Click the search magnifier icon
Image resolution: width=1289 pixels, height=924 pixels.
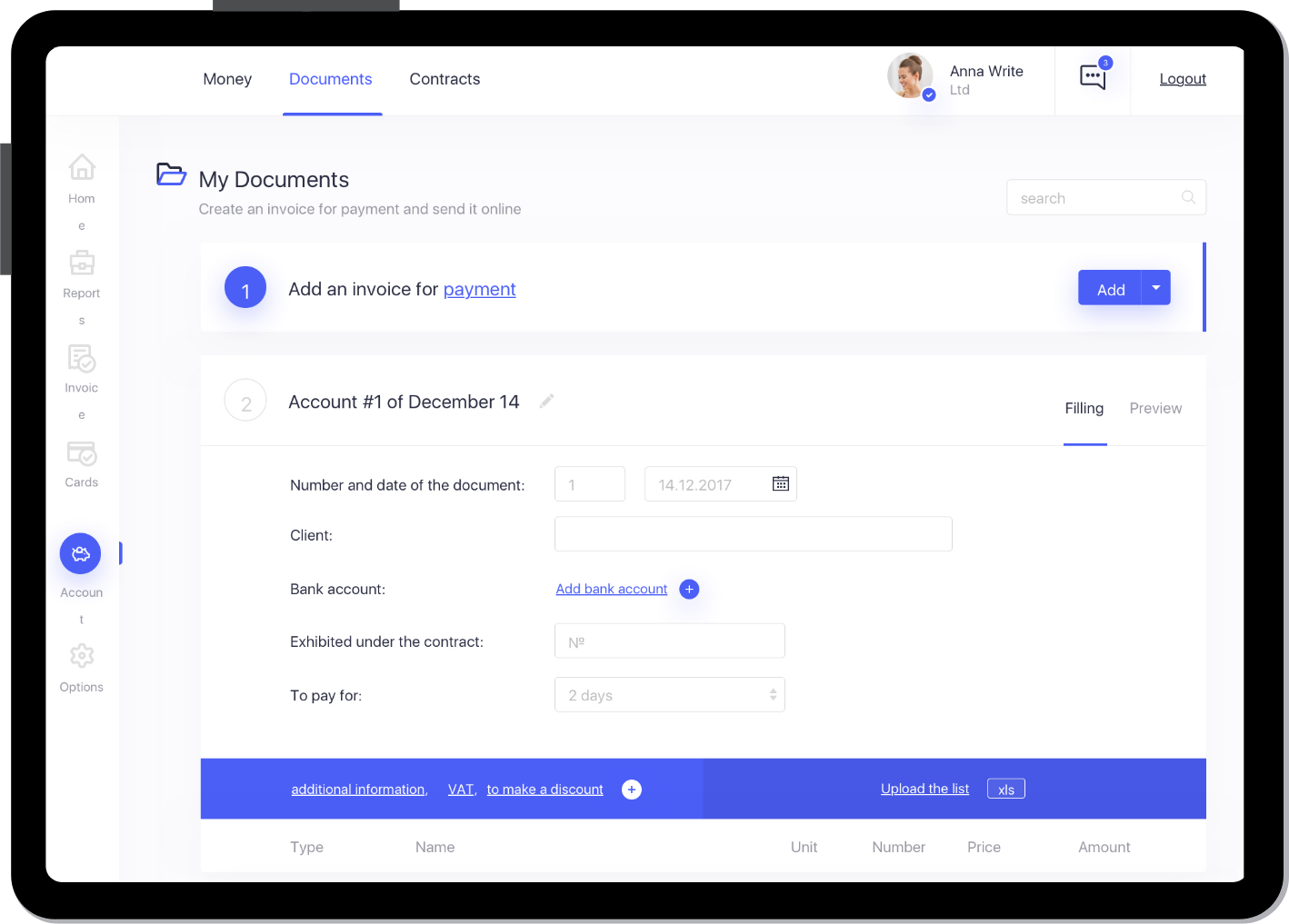coord(1188,197)
